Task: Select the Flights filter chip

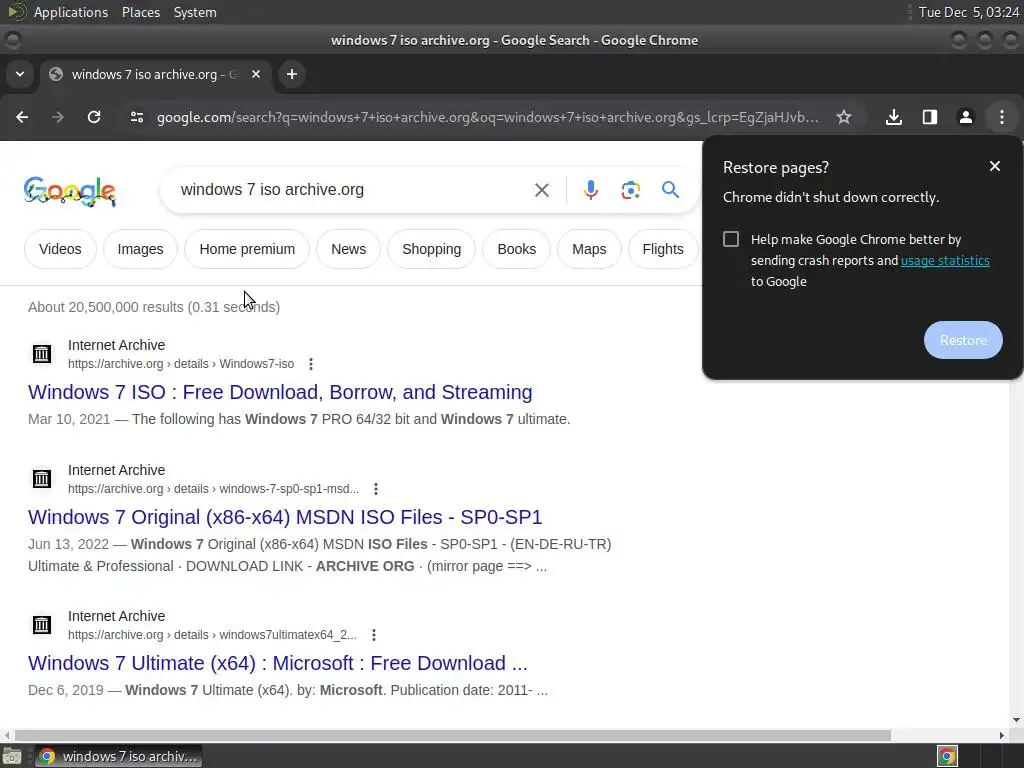Action: [x=663, y=249]
